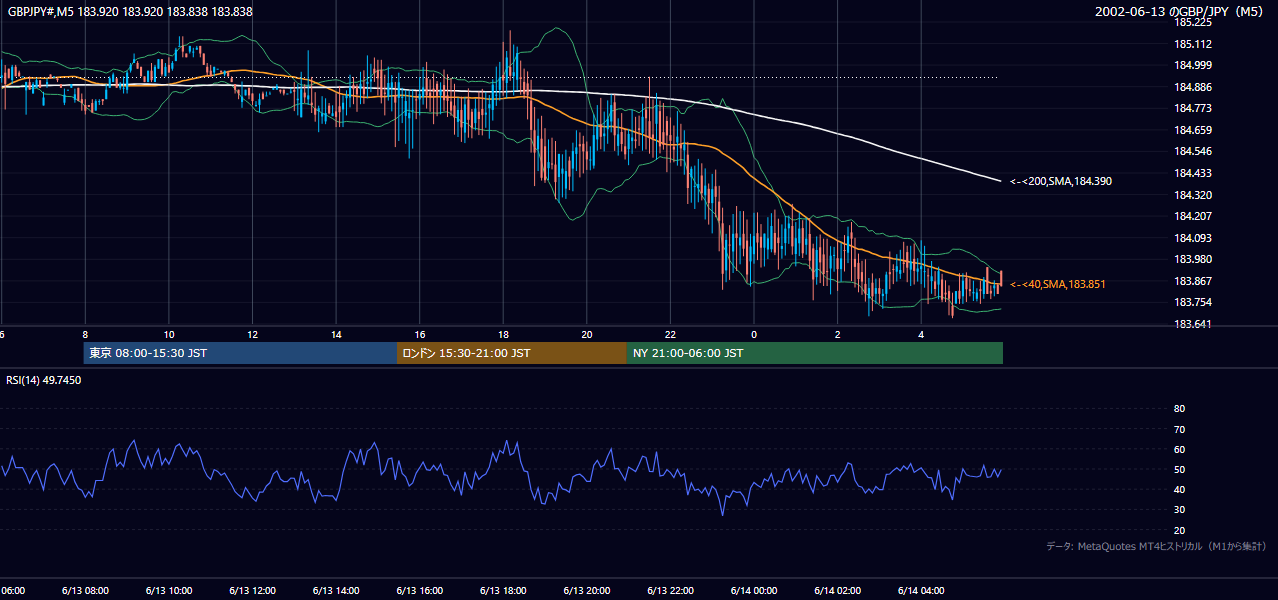Click the 6/13 22:00 date label
This screenshot has width=1278, height=600.
point(671,590)
